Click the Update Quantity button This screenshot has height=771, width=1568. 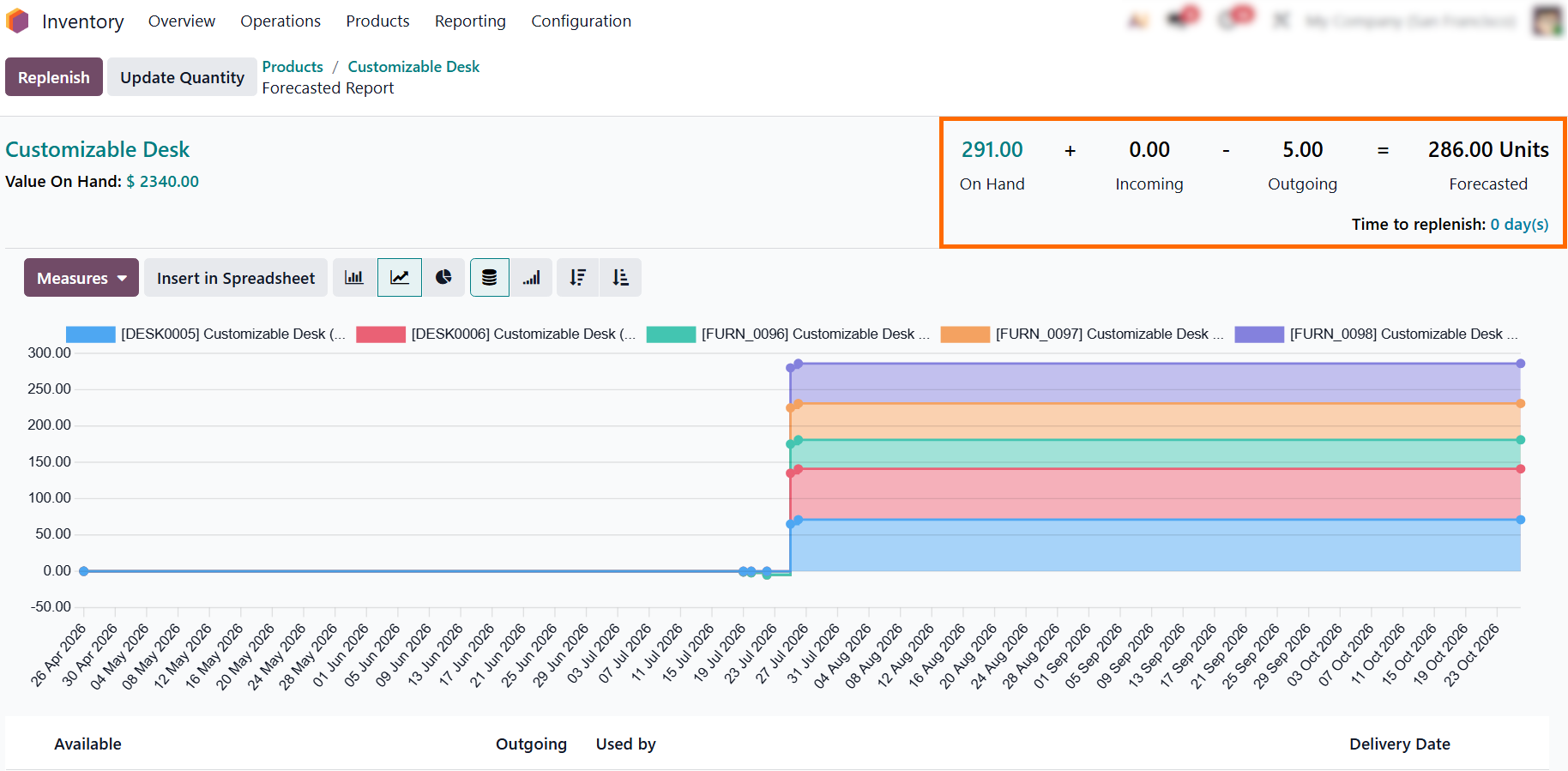click(x=182, y=77)
